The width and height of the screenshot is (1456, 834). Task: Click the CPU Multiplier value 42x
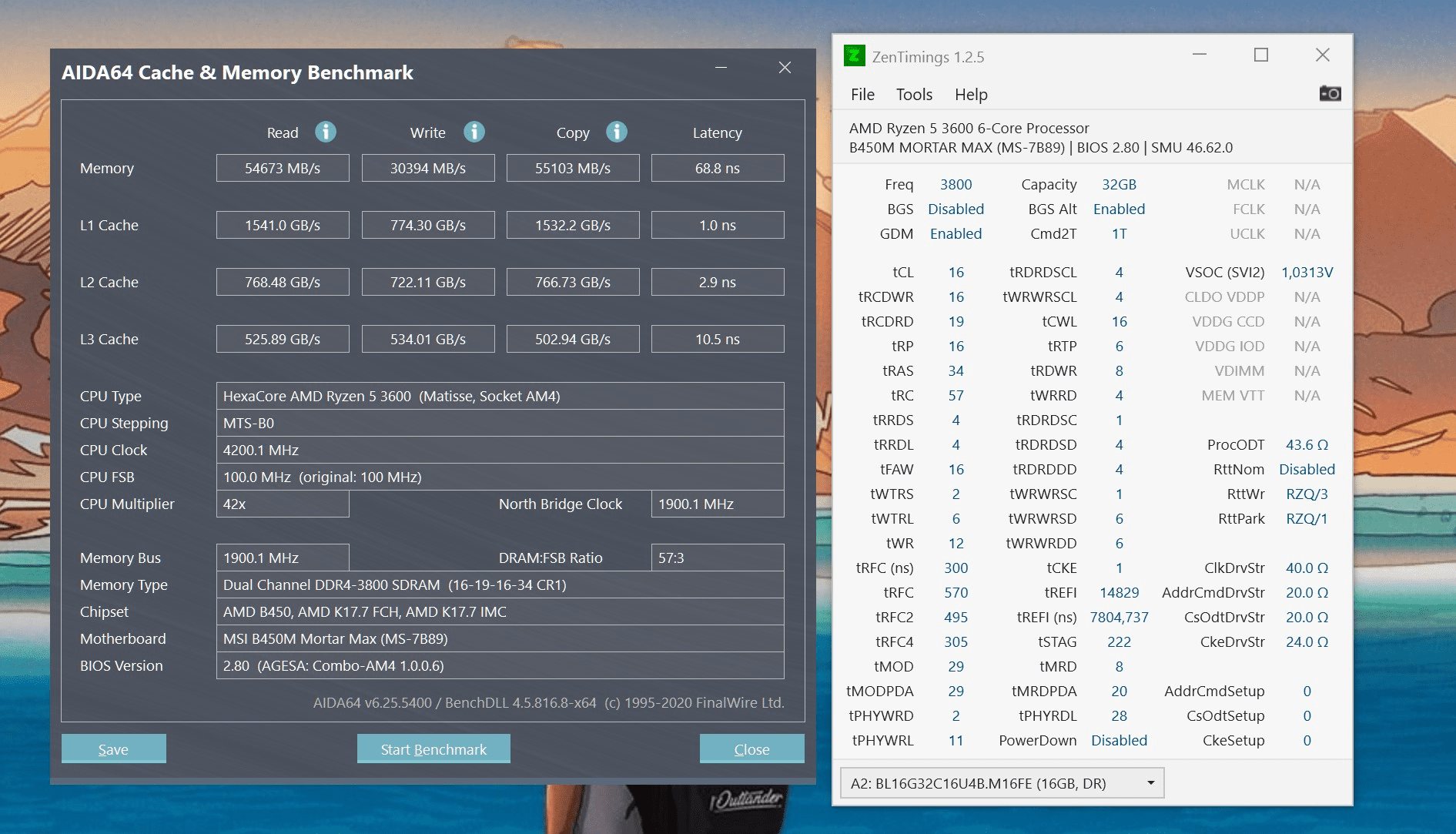click(x=283, y=504)
